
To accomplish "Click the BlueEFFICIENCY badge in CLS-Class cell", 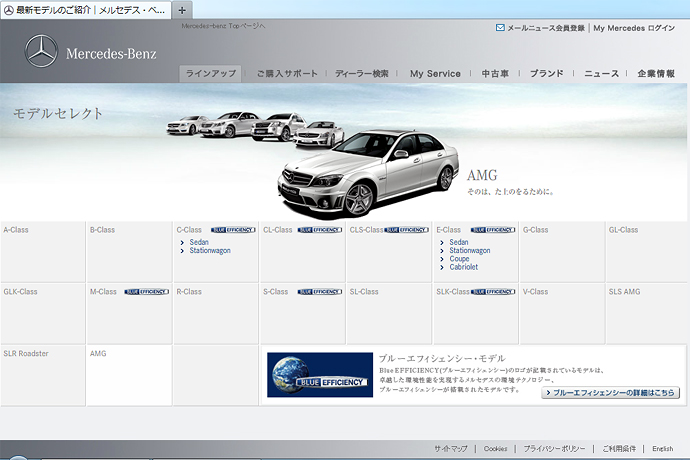I will [x=407, y=230].
